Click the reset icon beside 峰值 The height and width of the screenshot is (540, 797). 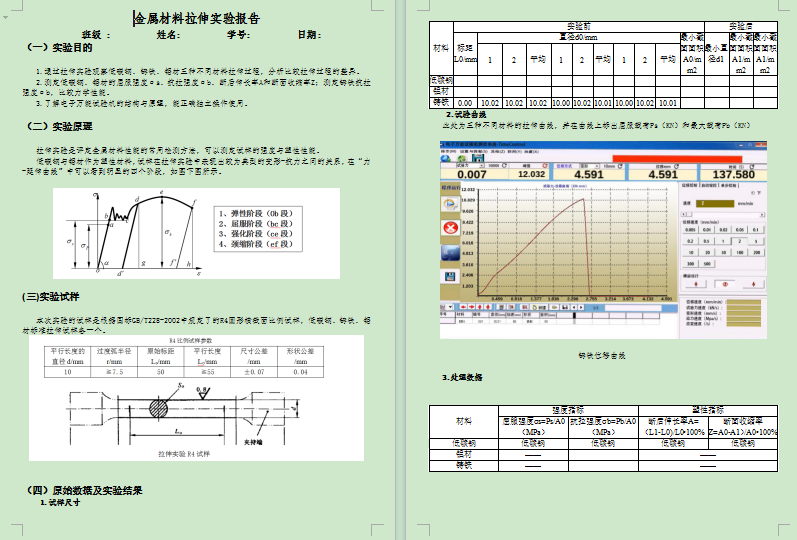[544, 166]
